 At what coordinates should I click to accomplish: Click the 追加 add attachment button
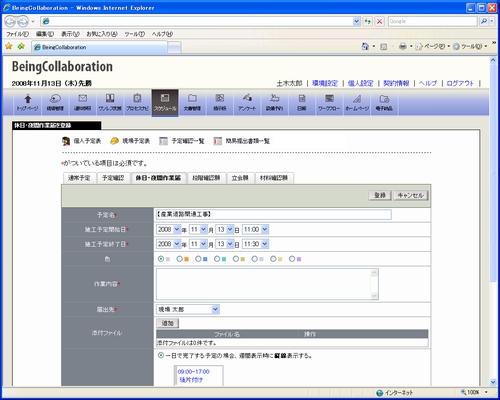(168, 323)
